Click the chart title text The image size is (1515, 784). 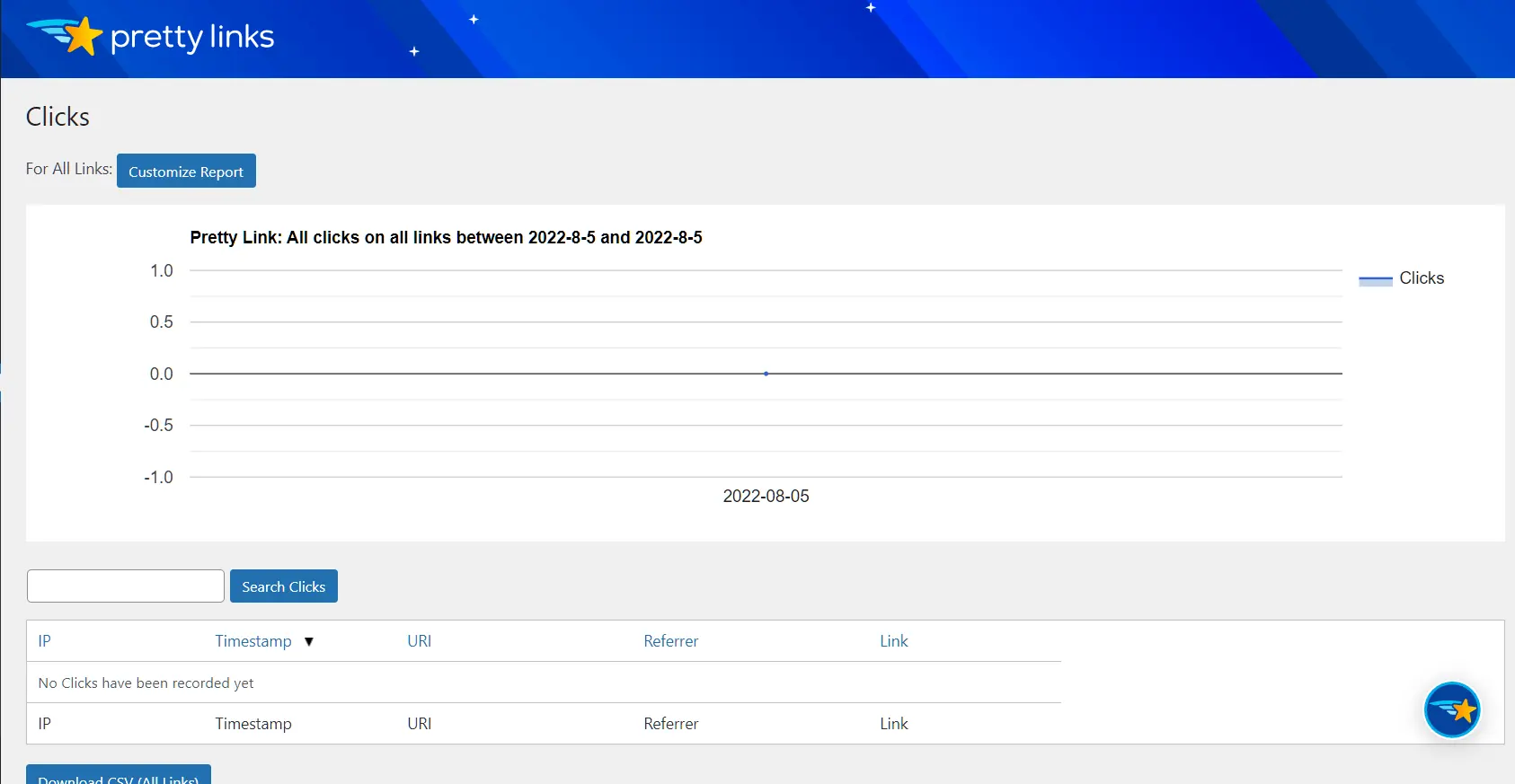tap(447, 237)
